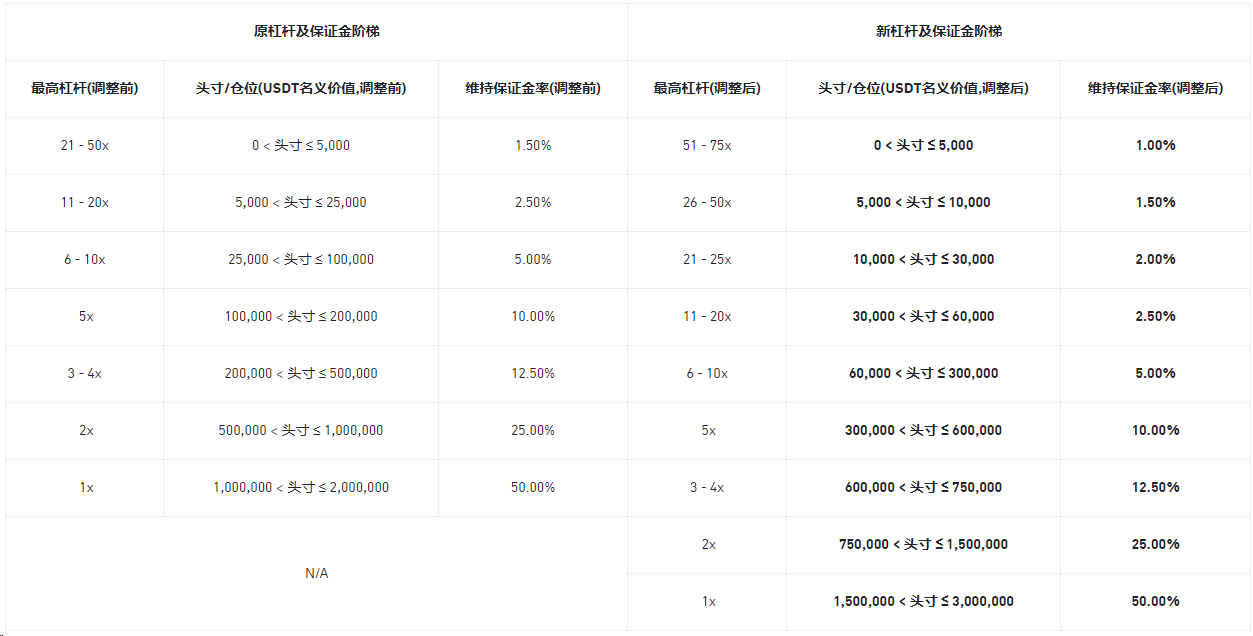1253x636 pixels.
Task: Click the 1.00% maintenance margin cell
Action: pyautogui.click(x=1155, y=145)
